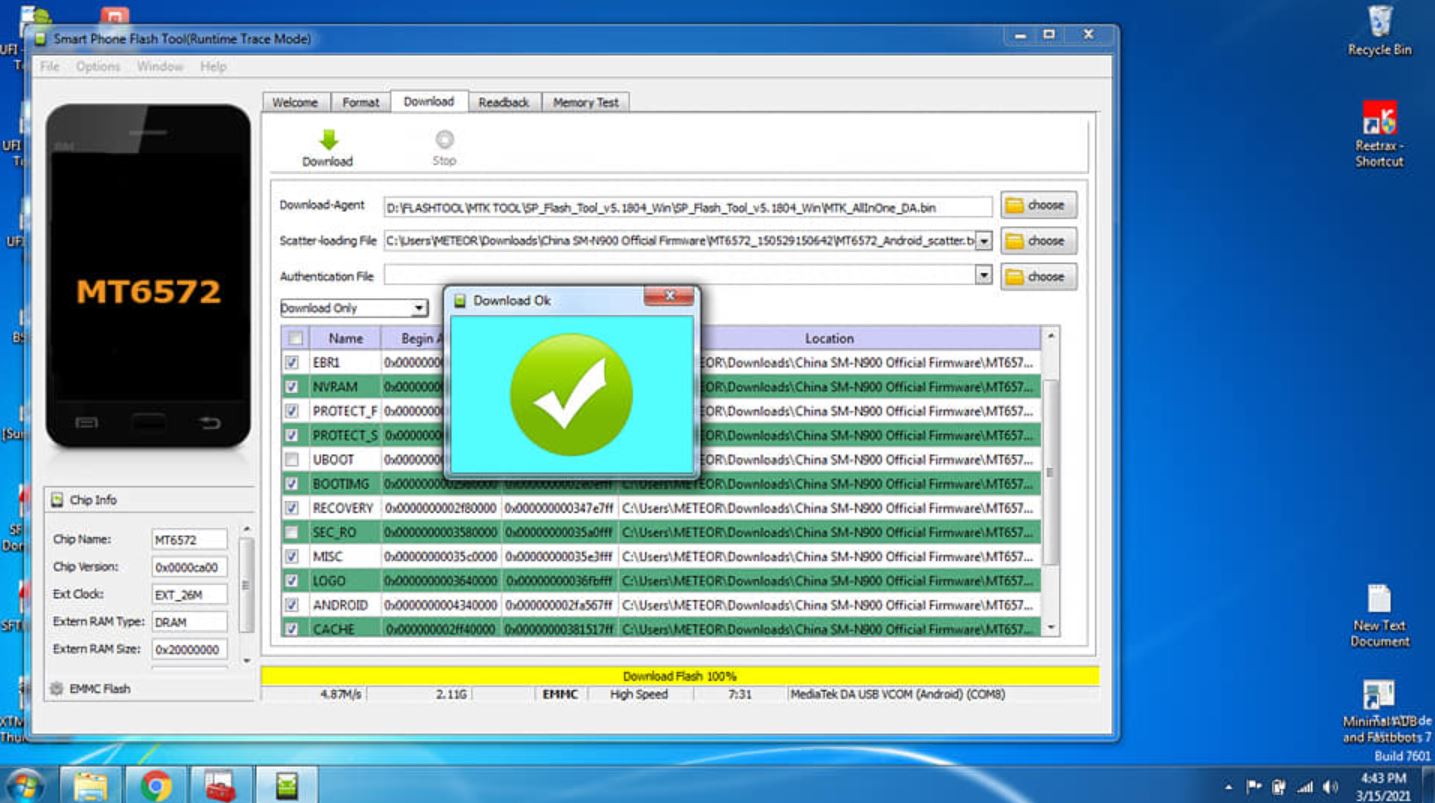Open Recycle Bin on the desktop

[x=1379, y=30]
